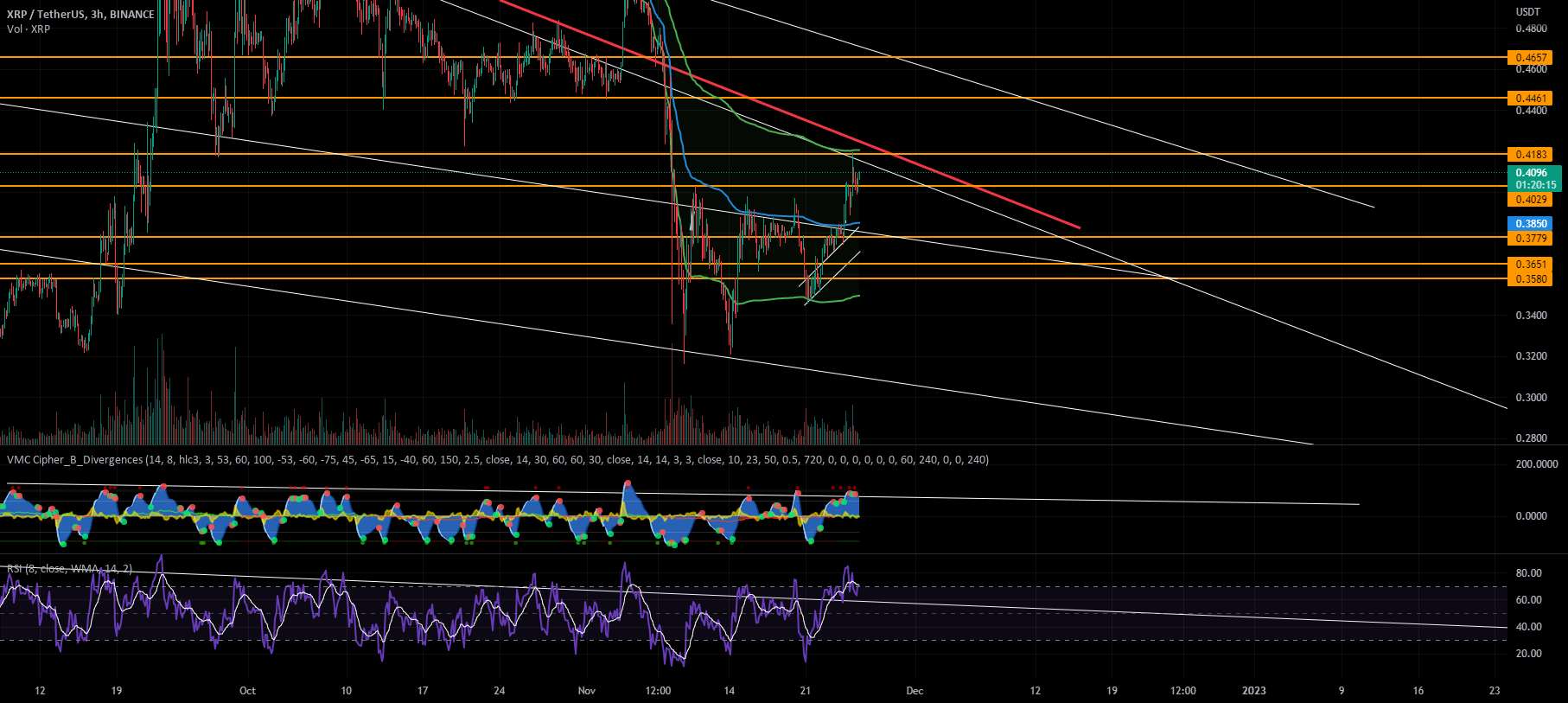The image size is (1568, 703).
Task: Select the 0.4657 orange price label
Action: pyautogui.click(x=1529, y=58)
